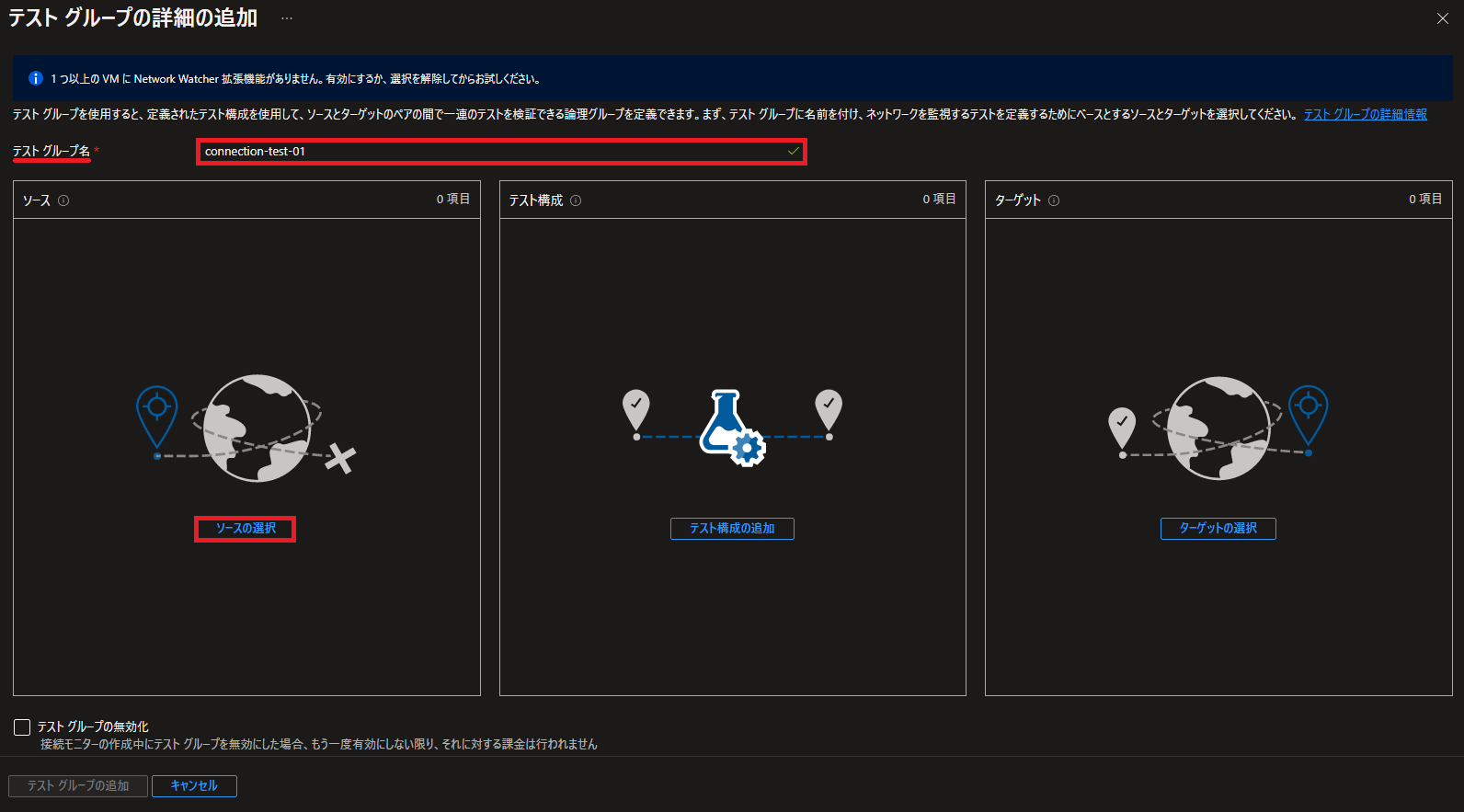Screen dimensions: 1464x812
Task: Close the test group details pane
Action: (1442, 18)
